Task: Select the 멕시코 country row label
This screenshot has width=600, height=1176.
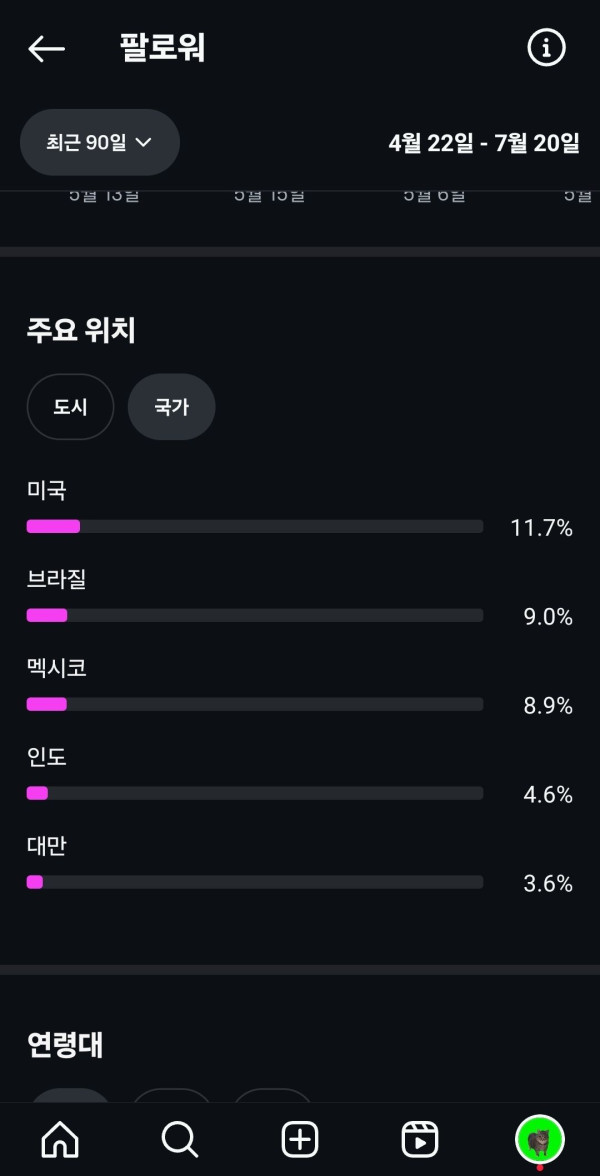Action: tap(57, 667)
